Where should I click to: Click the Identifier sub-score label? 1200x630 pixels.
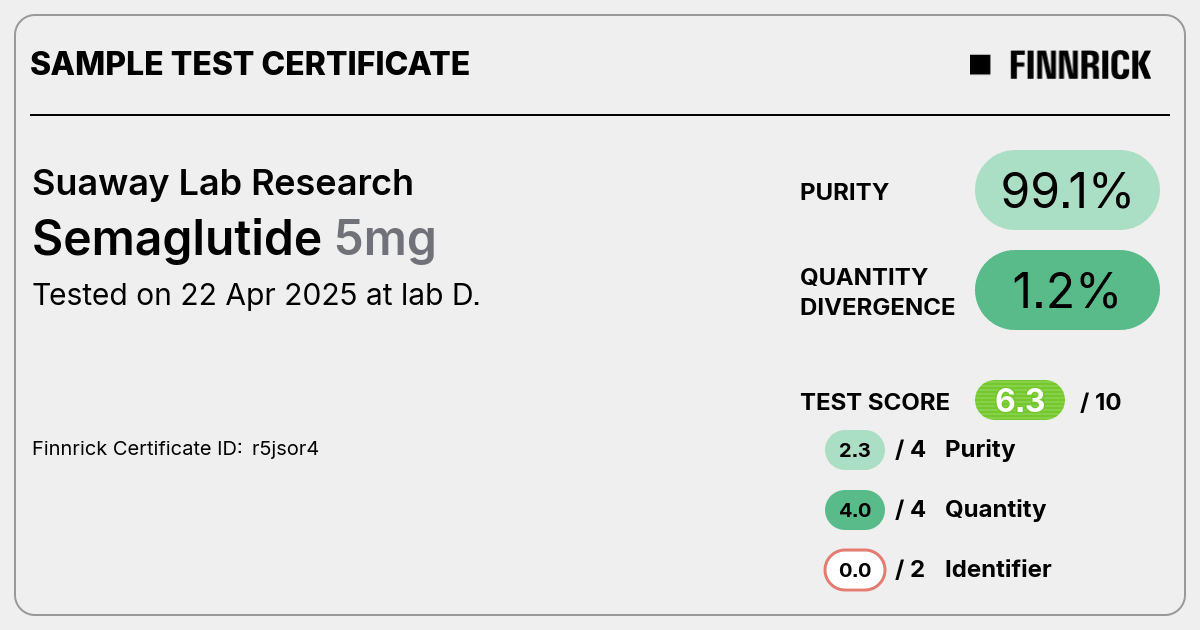998,569
